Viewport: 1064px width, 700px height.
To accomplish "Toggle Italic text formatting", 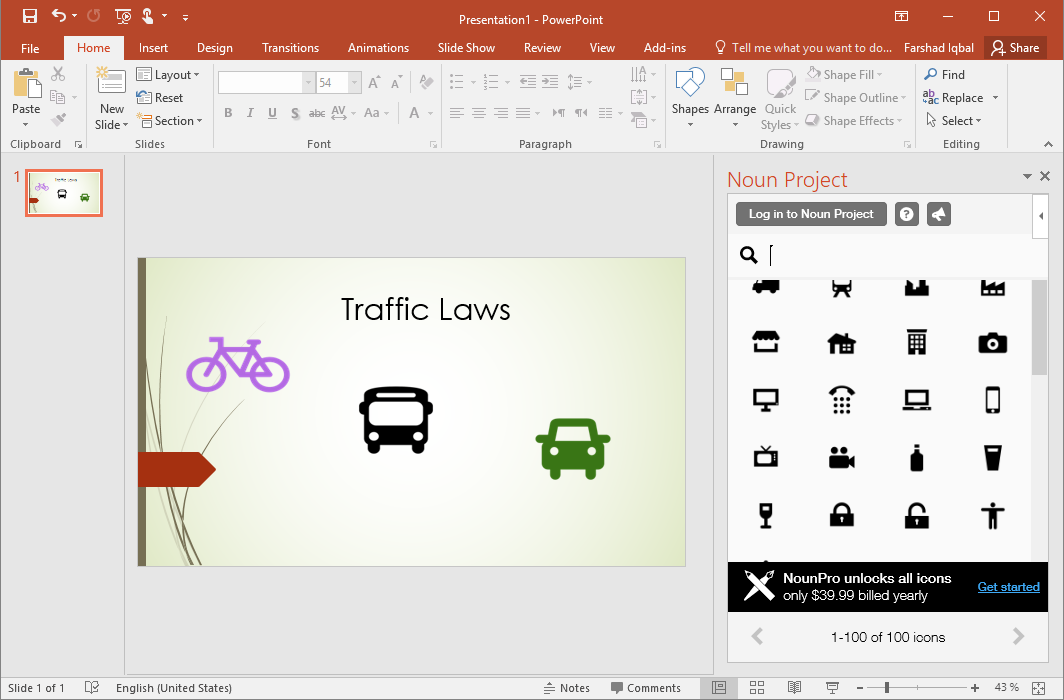I will (x=250, y=114).
